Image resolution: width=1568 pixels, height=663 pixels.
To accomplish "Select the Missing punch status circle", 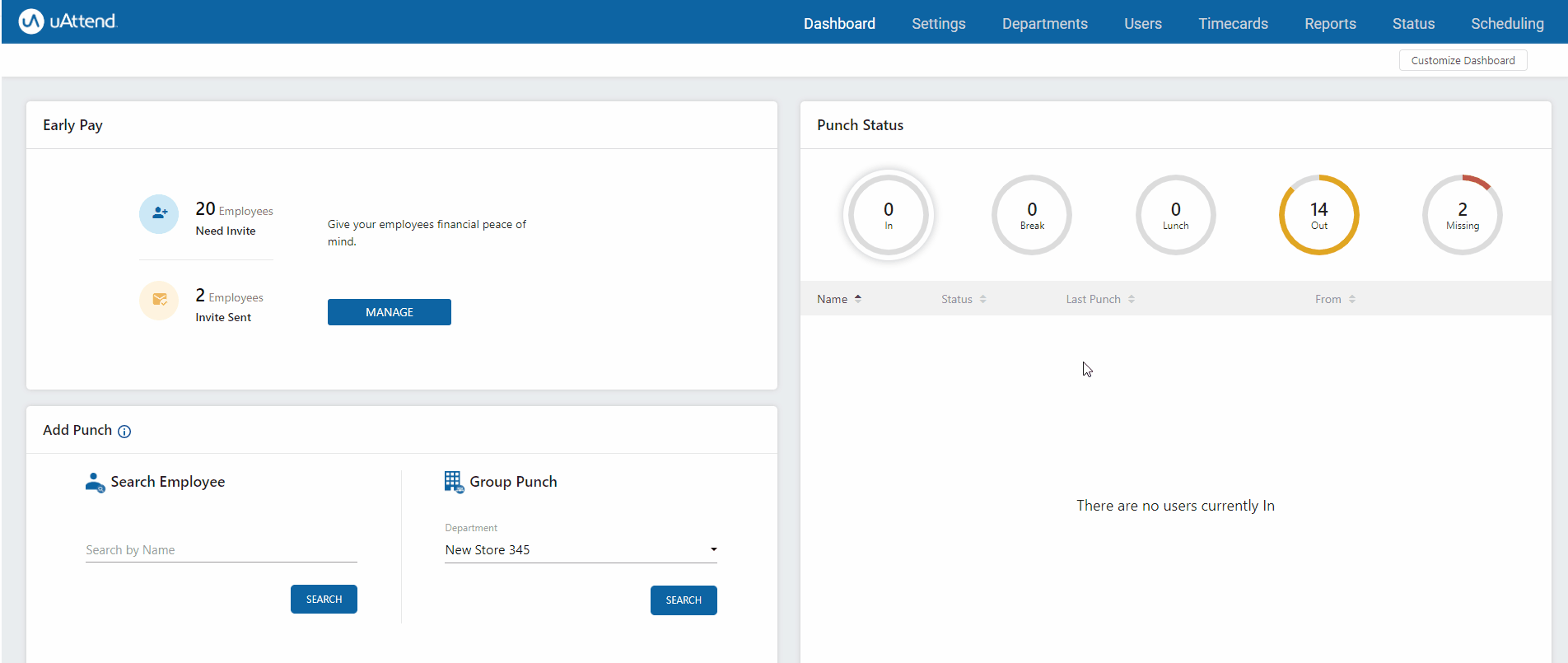I will tap(1463, 215).
